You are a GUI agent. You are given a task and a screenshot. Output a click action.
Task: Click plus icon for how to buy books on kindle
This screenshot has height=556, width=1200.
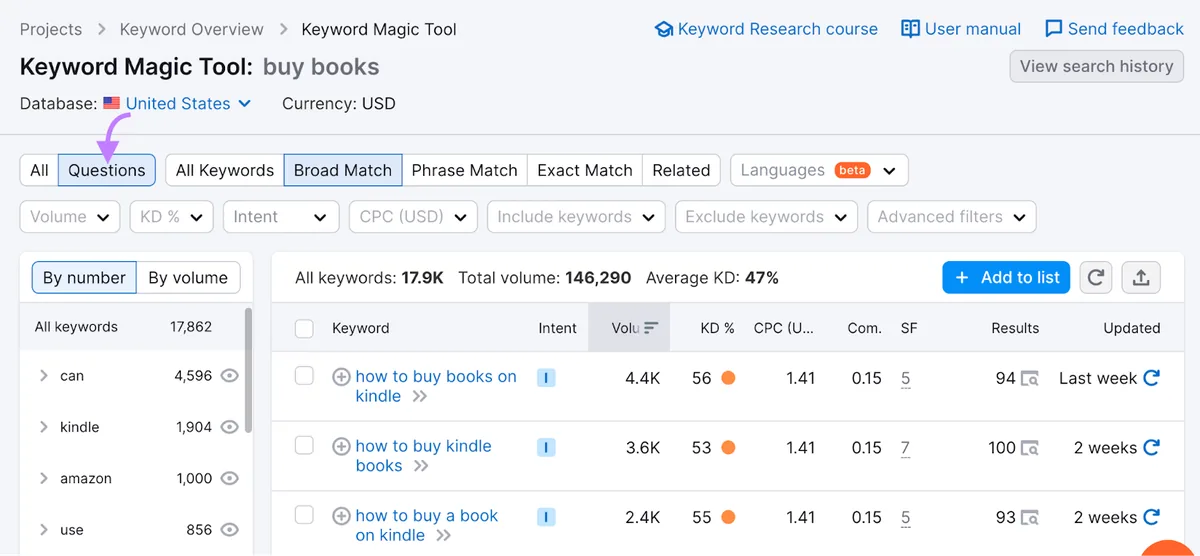(x=341, y=377)
